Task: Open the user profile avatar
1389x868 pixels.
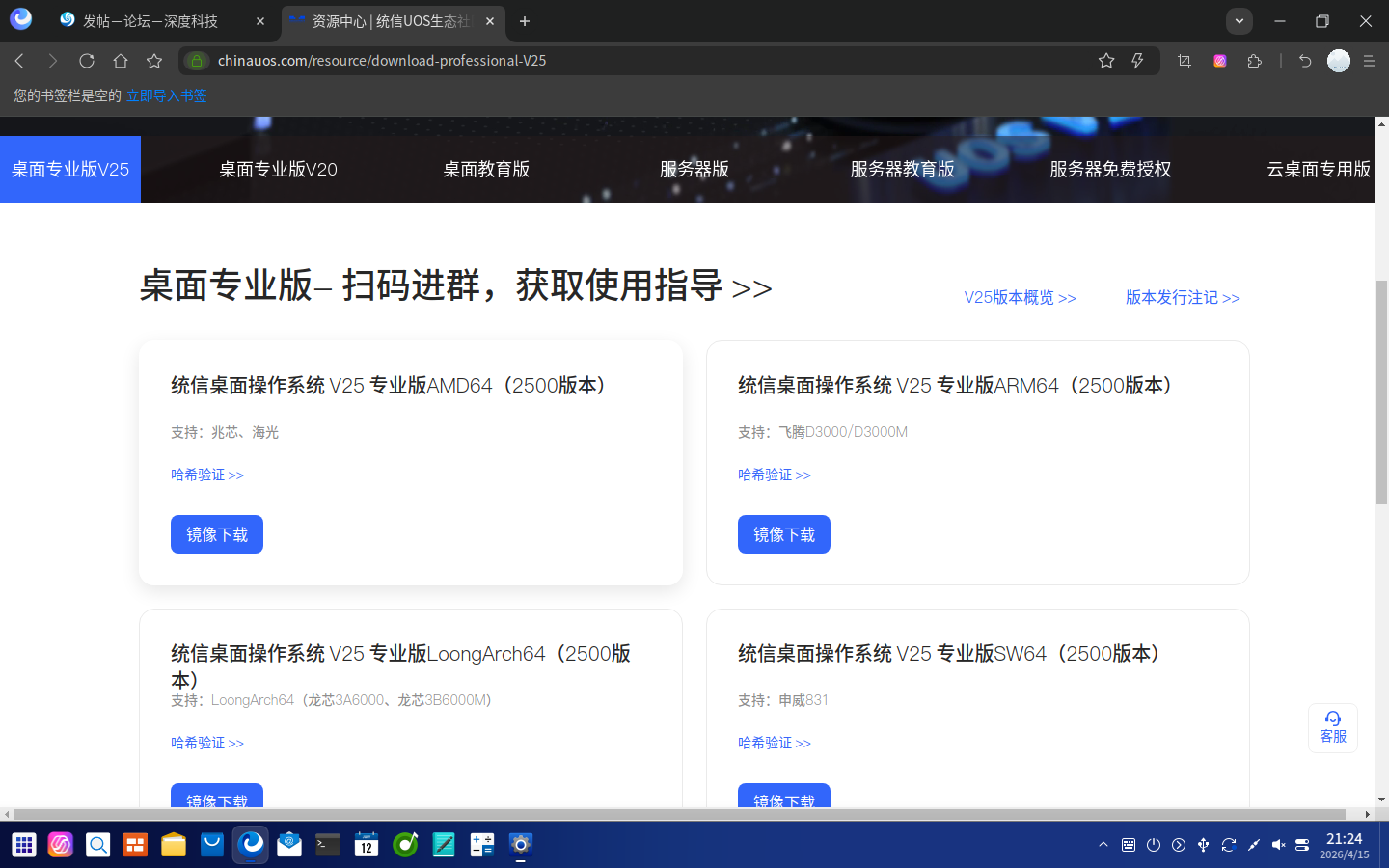Action: pyautogui.click(x=1339, y=61)
